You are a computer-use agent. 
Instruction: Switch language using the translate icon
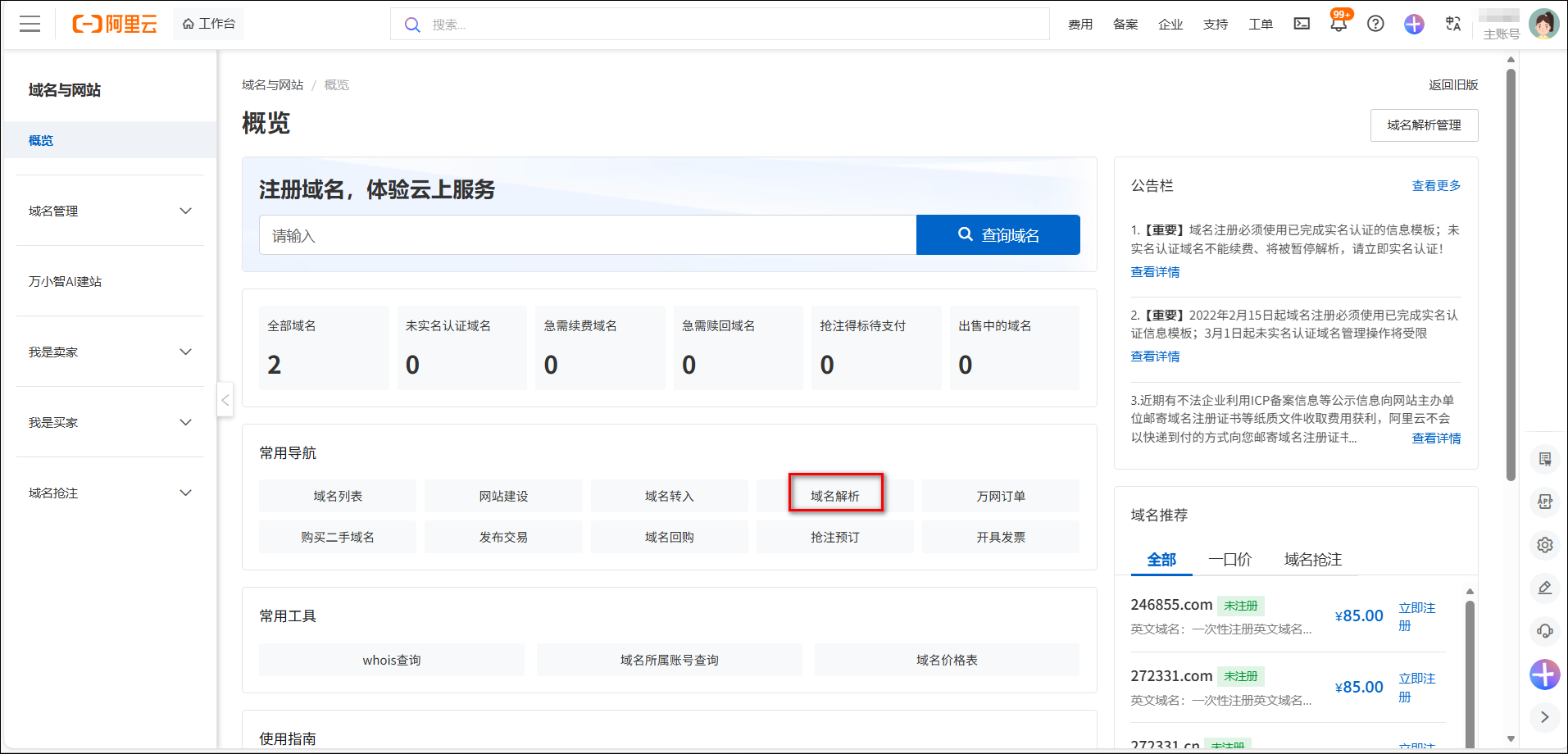pyautogui.click(x=1453, y=24)
